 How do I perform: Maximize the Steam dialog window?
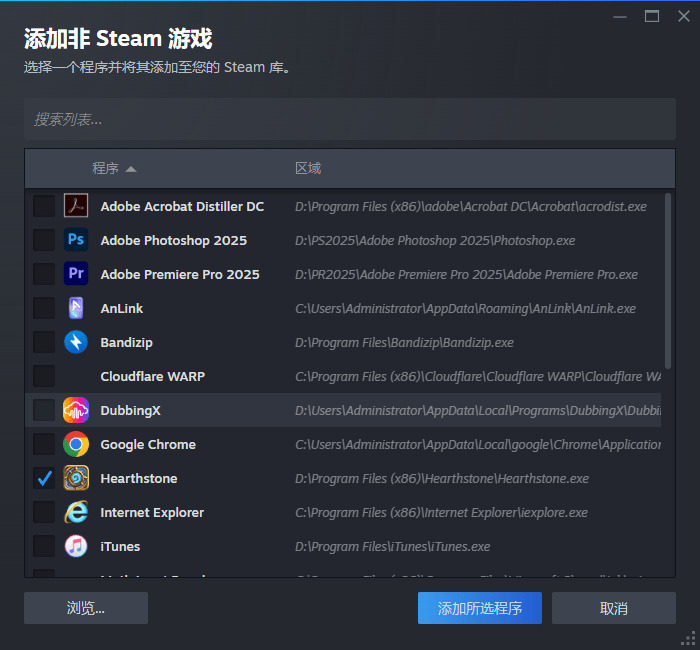click(652, 17)
